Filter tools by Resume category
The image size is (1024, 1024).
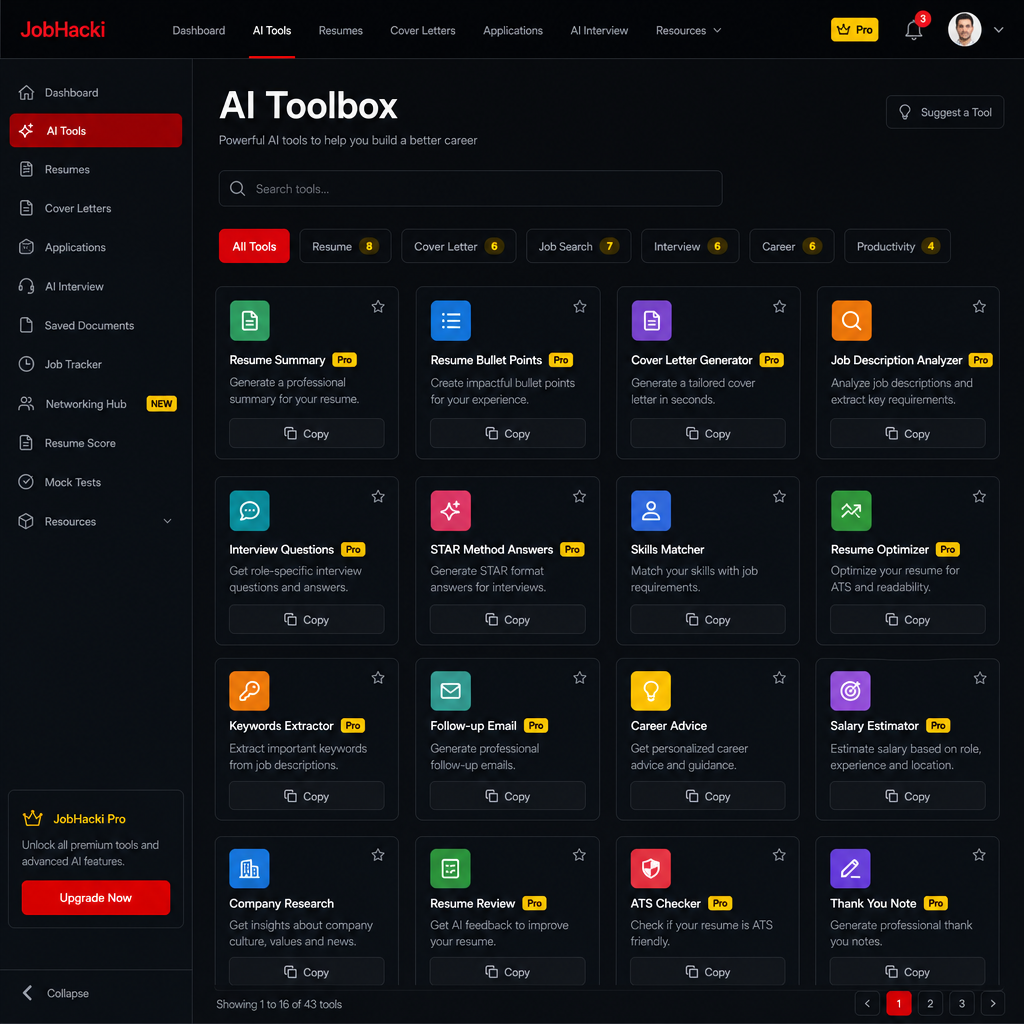click(x=345, y=246)
